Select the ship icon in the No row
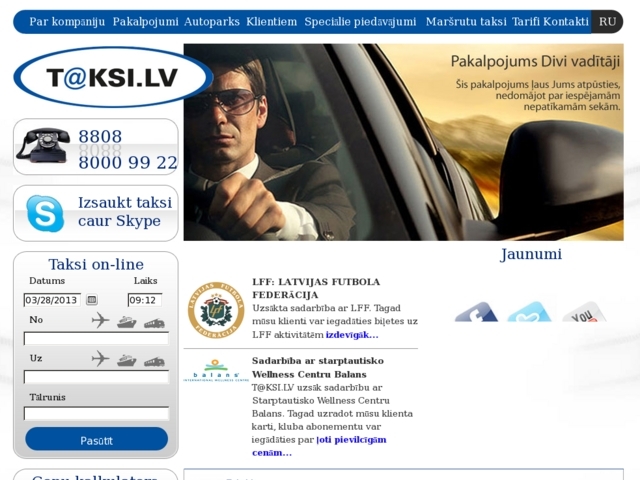This screenshot has width=640, height=480. coord(127,322)
